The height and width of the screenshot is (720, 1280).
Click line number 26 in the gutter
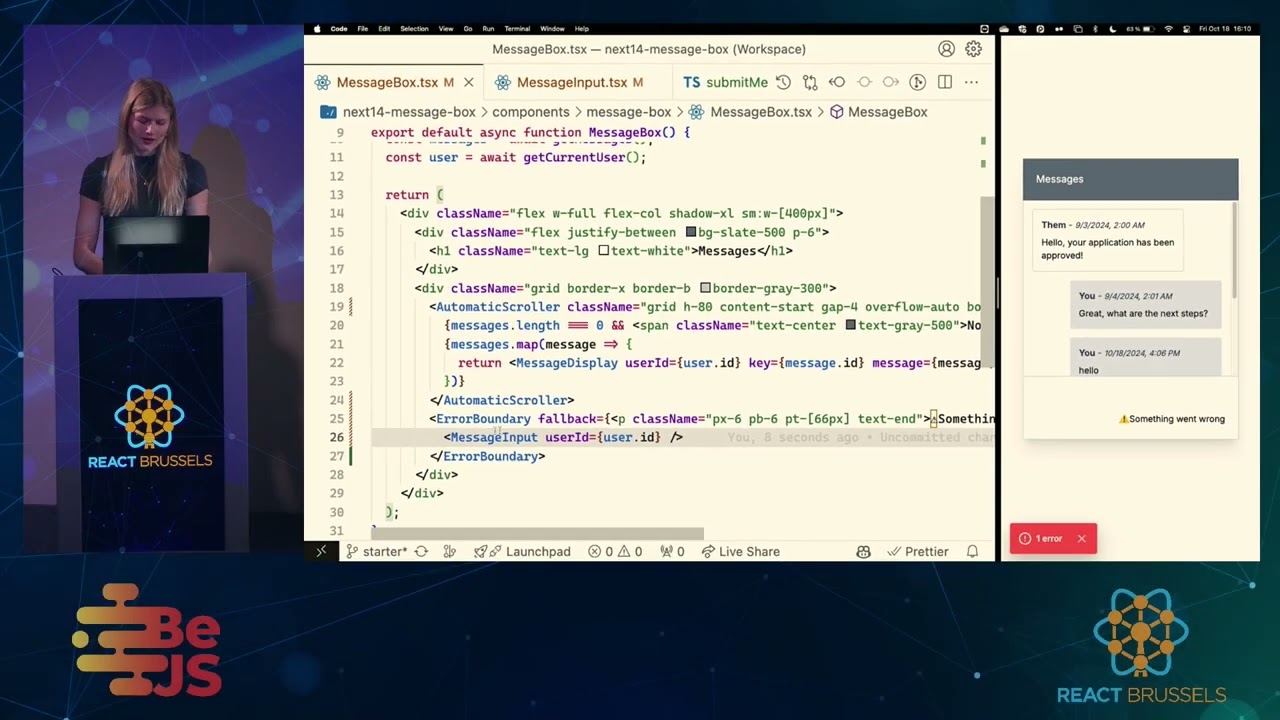tap(336, 437)
